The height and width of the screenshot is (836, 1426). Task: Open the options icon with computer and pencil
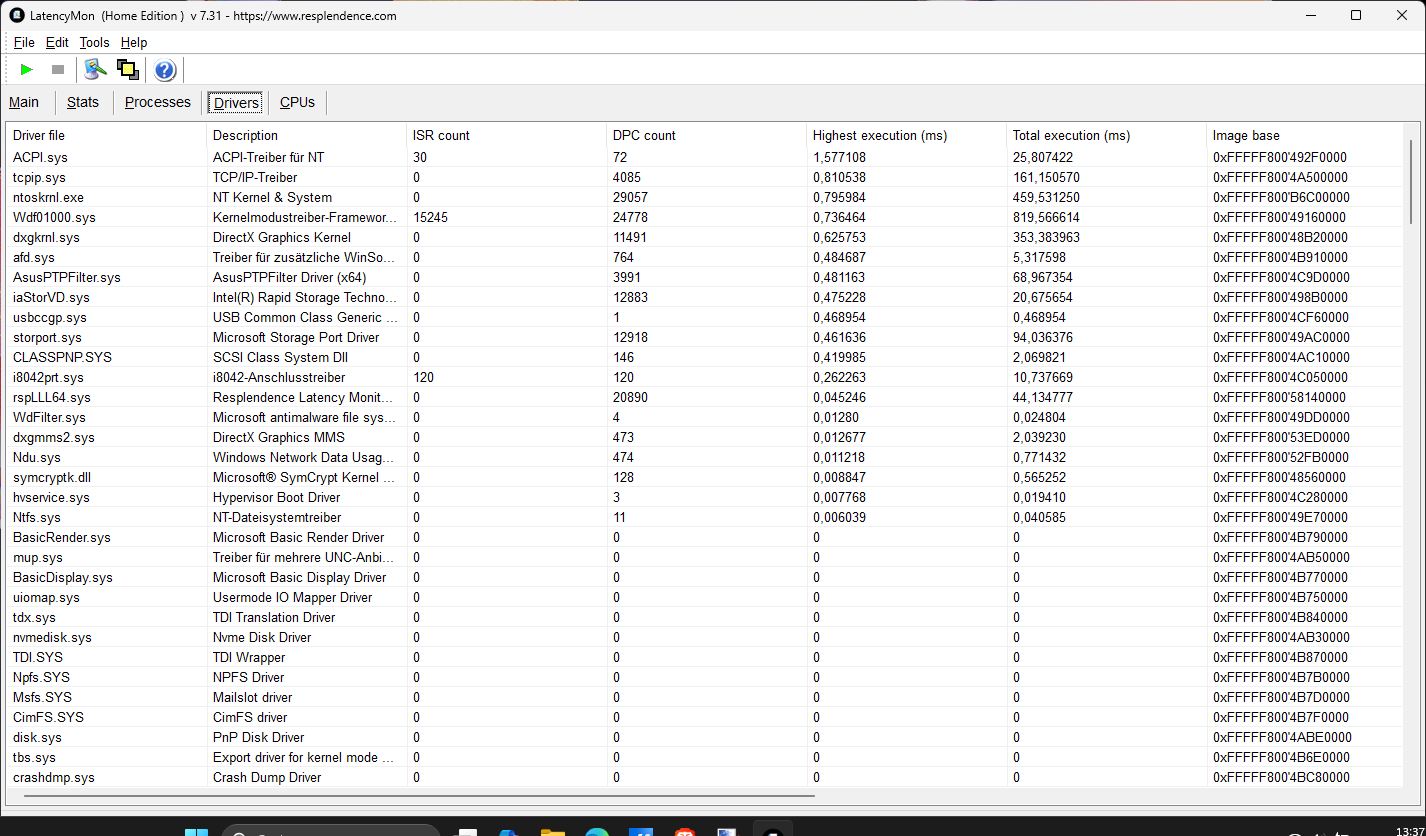click(95, 69)
